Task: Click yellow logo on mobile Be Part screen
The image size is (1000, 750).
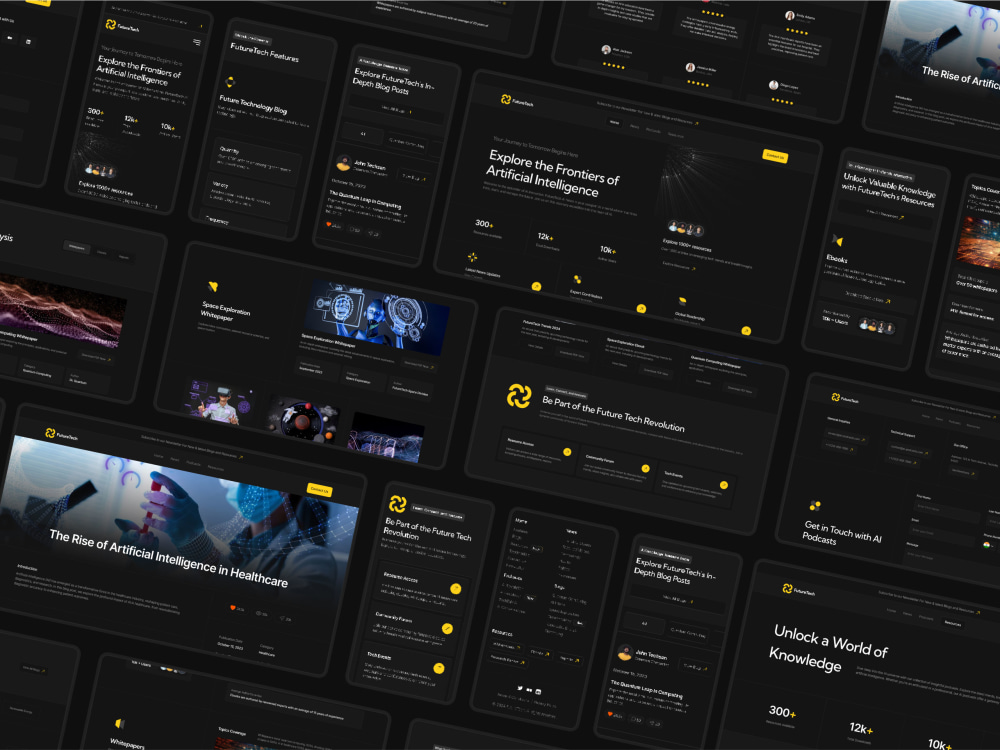Action: [x=398, y=504]
